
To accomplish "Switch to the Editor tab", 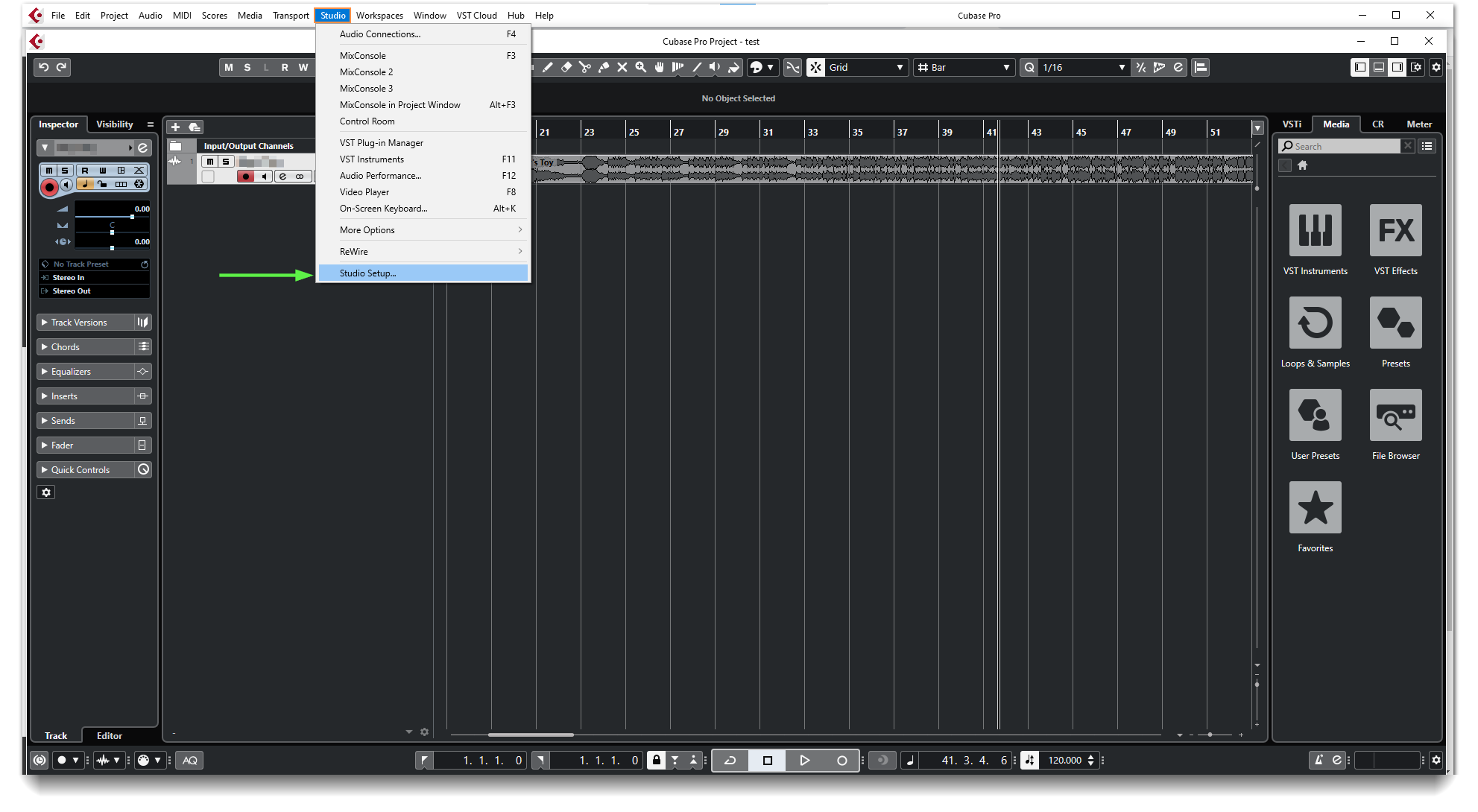I will click(110, 736).
